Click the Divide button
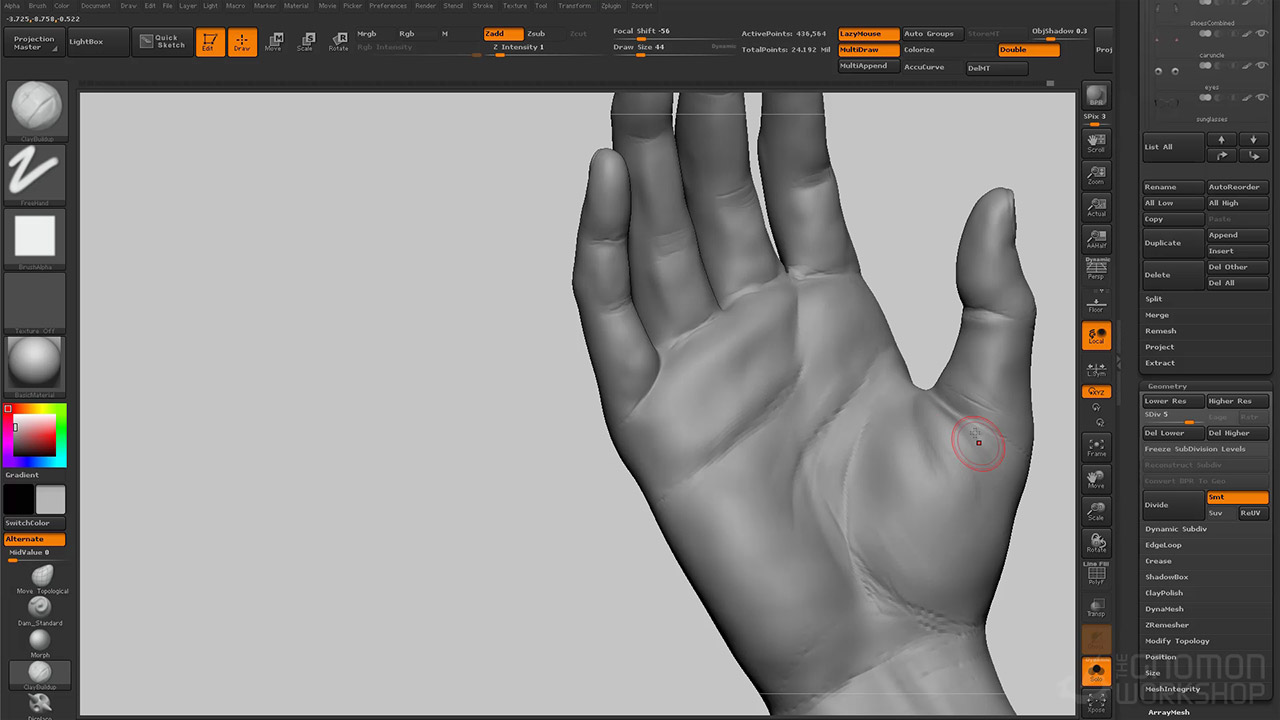1280x720 pixels. click(1172, 505)
